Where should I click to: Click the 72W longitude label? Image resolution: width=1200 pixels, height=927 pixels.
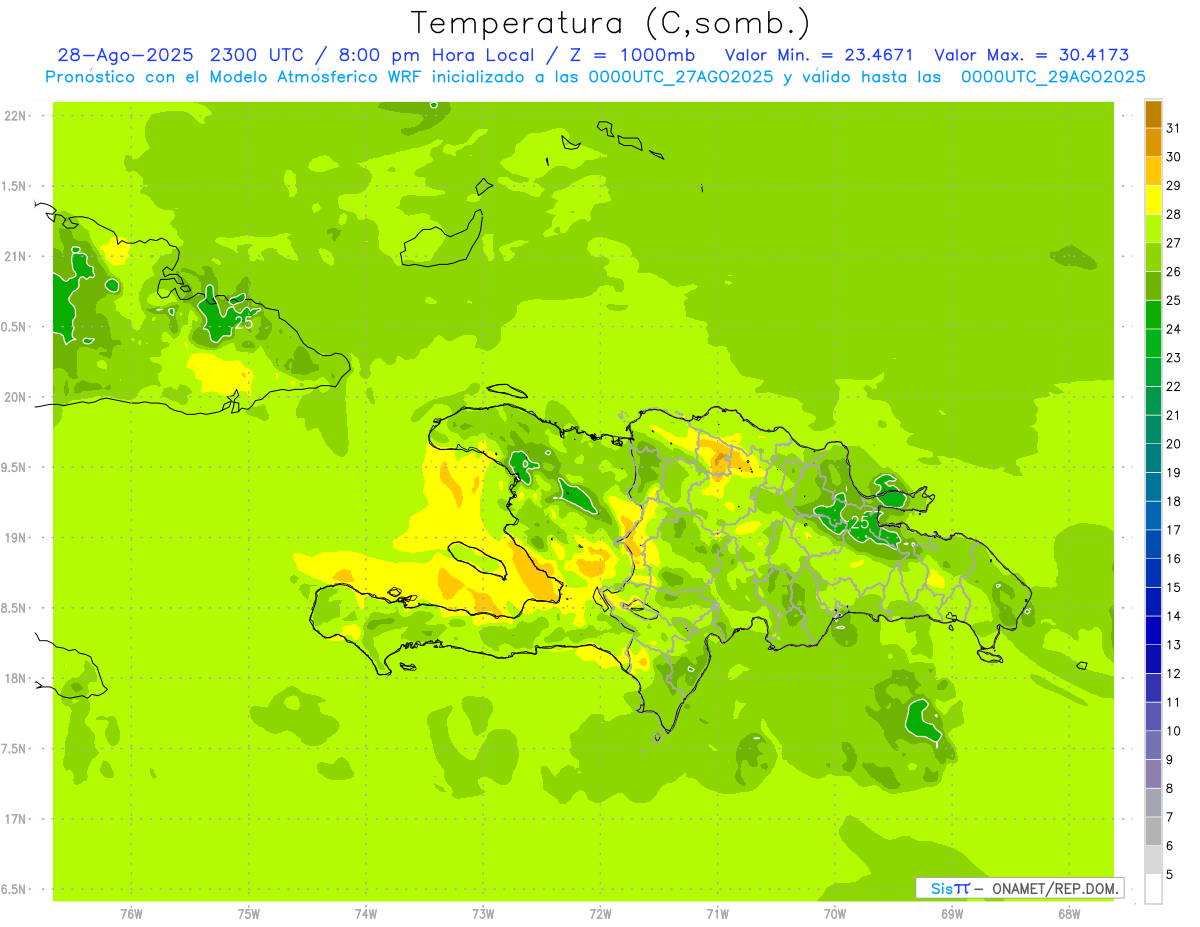point(600,914)
